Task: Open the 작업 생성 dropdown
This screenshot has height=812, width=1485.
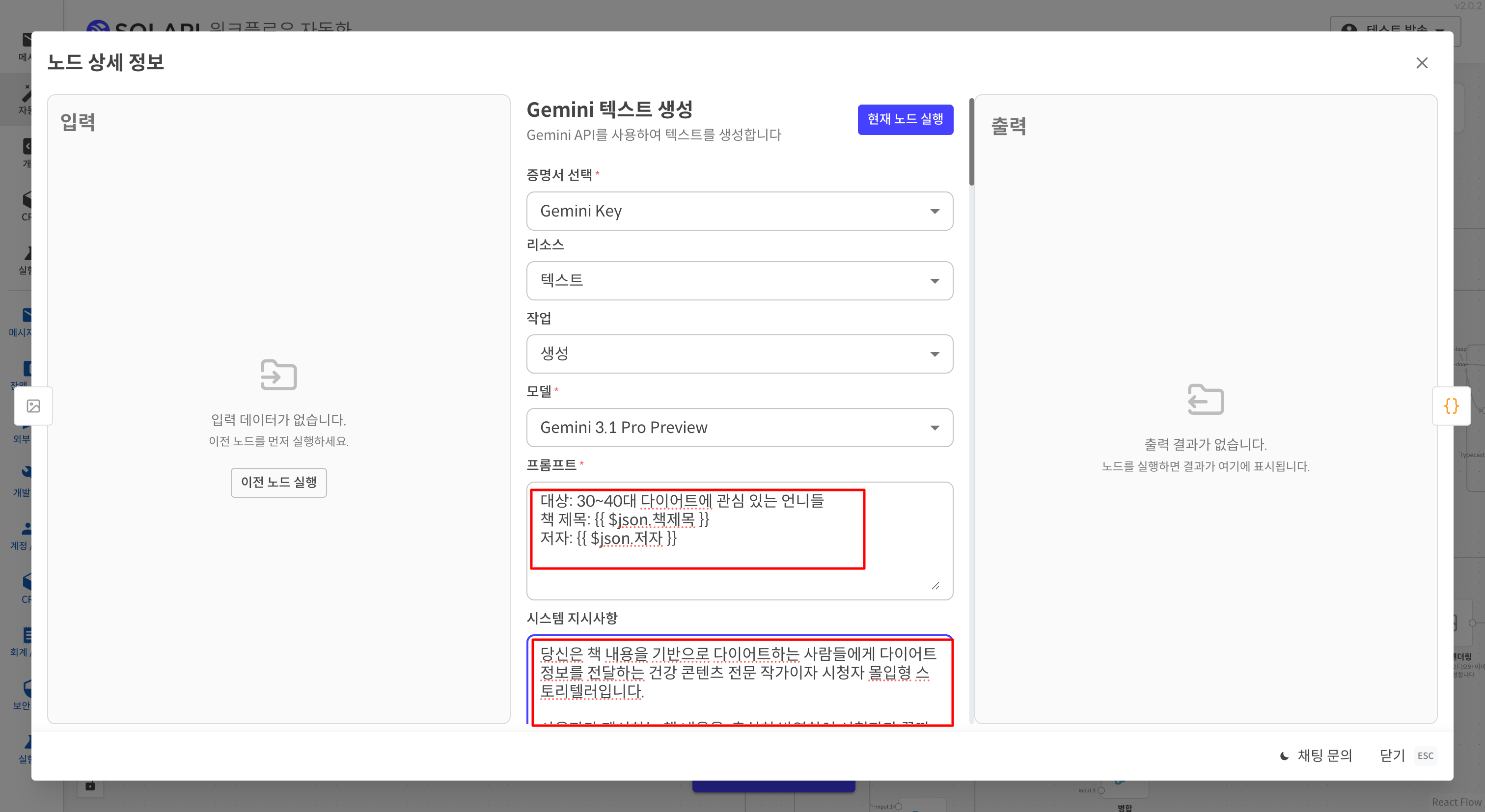Action: pyautogui.click(x=739, y=354)
